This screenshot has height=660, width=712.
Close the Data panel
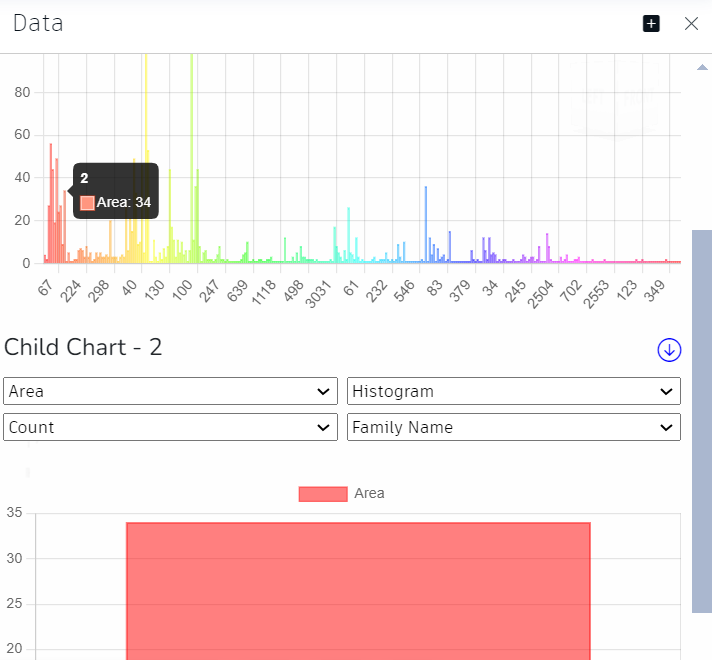click(691, 23)
